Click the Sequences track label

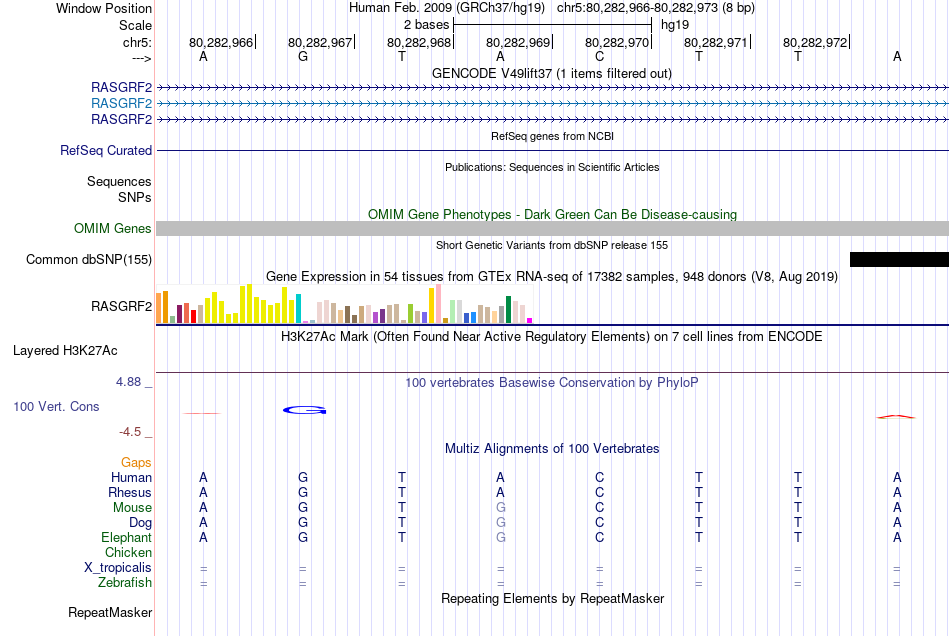(x=119, y=182)
